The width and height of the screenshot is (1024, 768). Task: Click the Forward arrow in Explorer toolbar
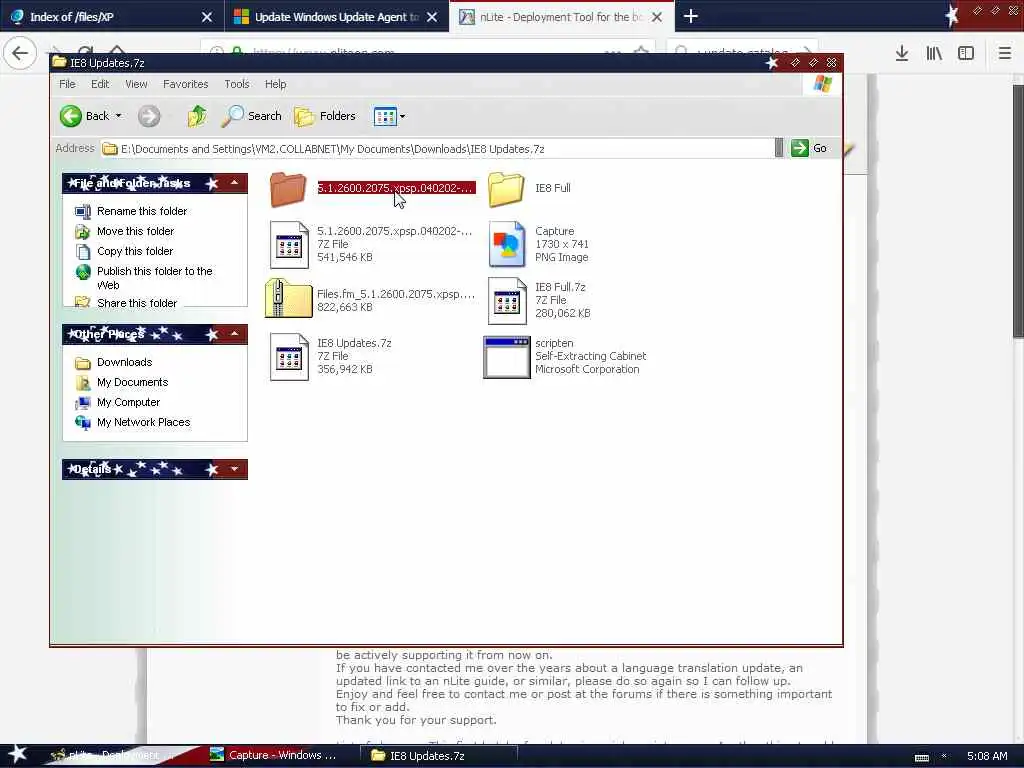pyautogui.click(x=149, y=116)
